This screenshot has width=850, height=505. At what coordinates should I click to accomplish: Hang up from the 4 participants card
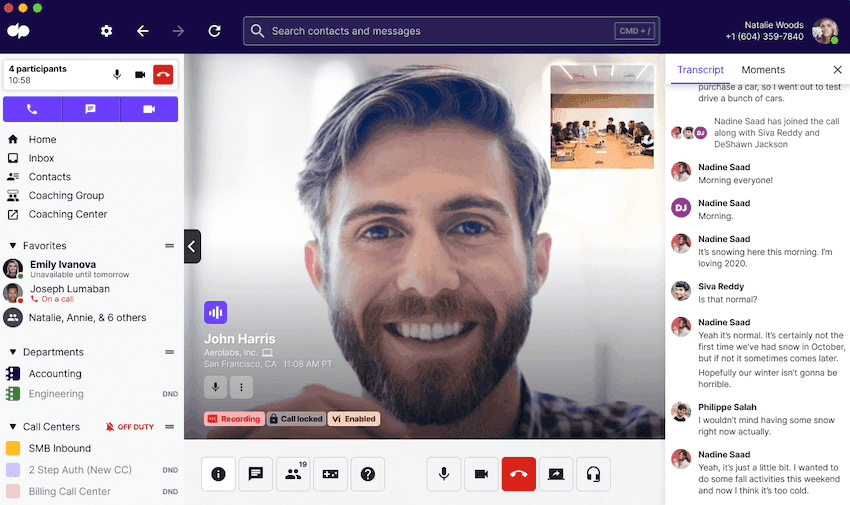(163, 74)
